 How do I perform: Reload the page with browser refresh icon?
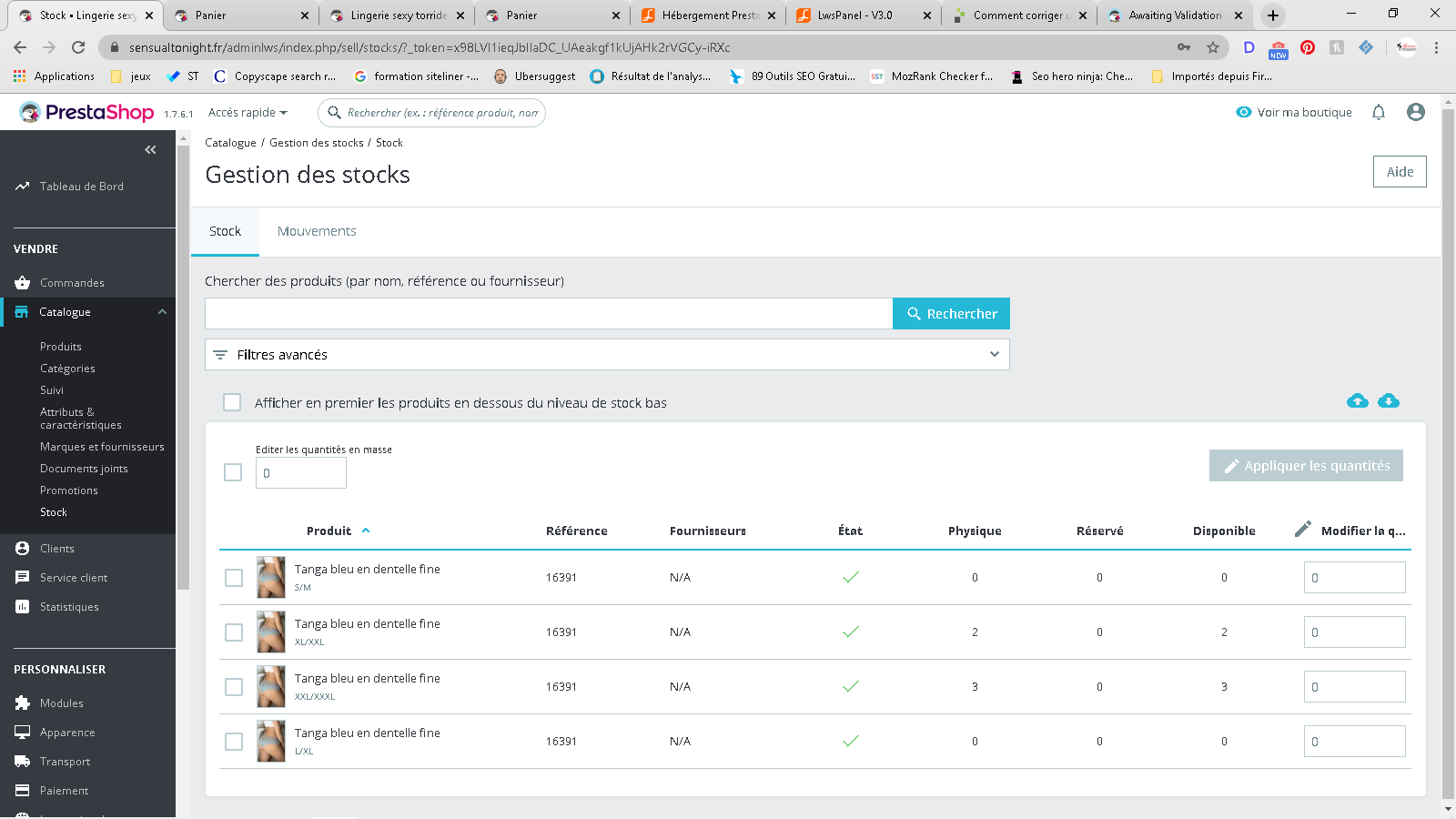78,47
